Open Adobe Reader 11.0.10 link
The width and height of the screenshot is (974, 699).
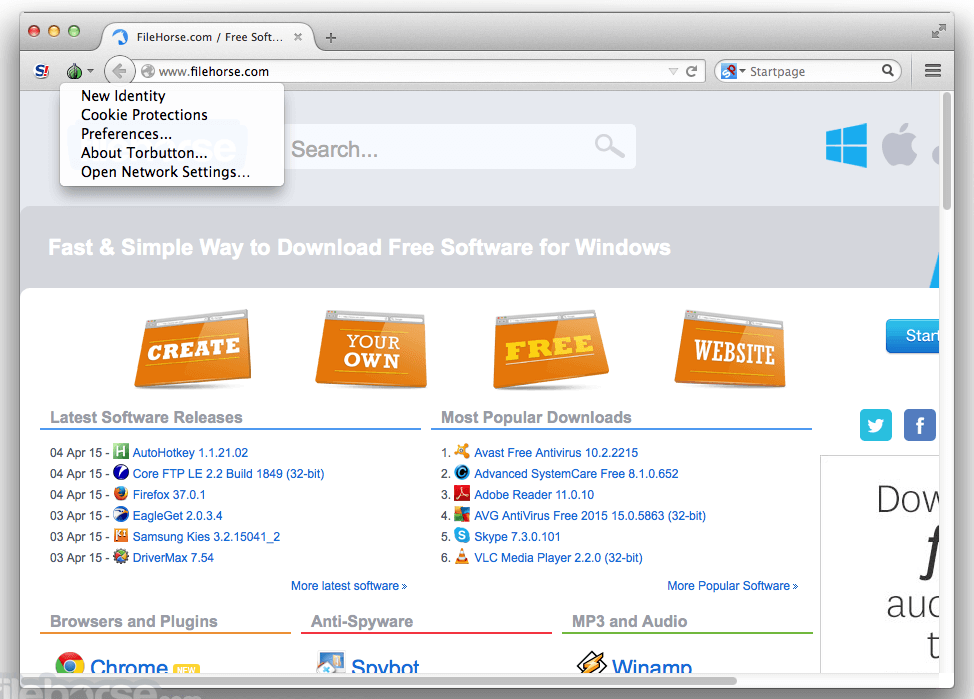[534, 495]
